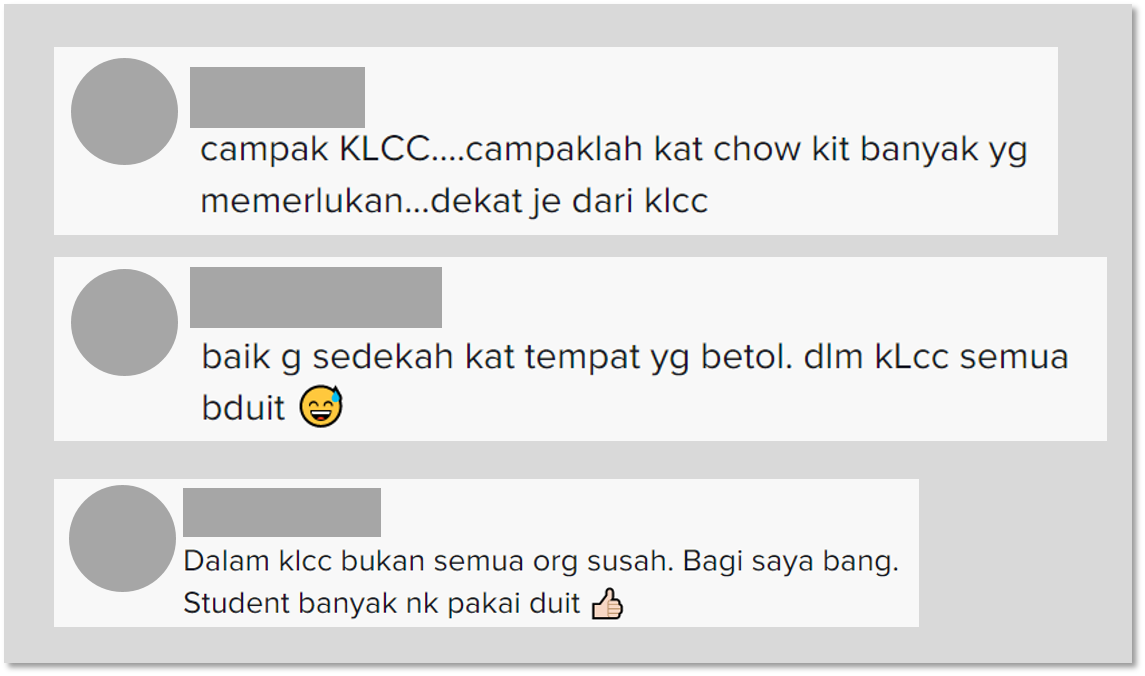Click the avatar beside the sedekah comment
The height and width of the screenshot is (676, 1145).
point(124,323)
